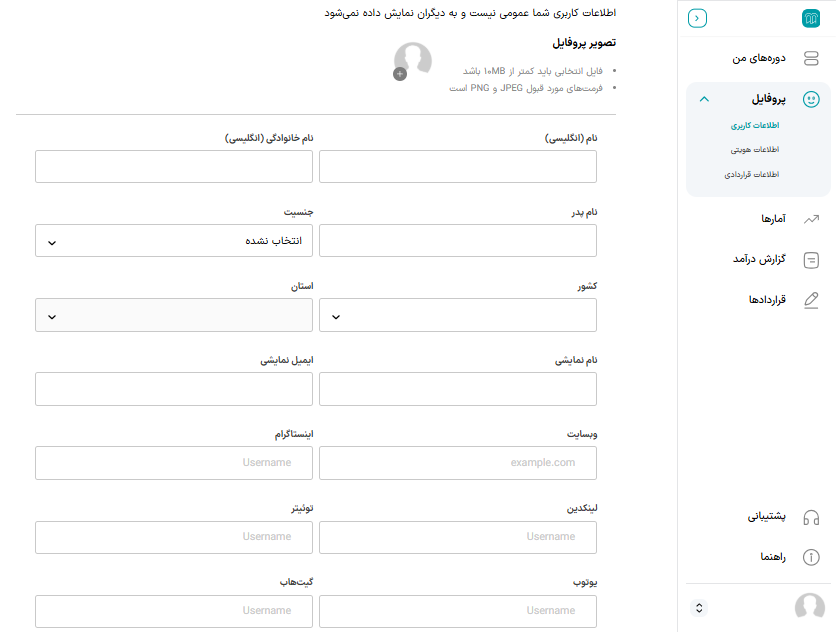Click the JPEG and PNG formats note
The image size is (836, 632).
[526, 88]
